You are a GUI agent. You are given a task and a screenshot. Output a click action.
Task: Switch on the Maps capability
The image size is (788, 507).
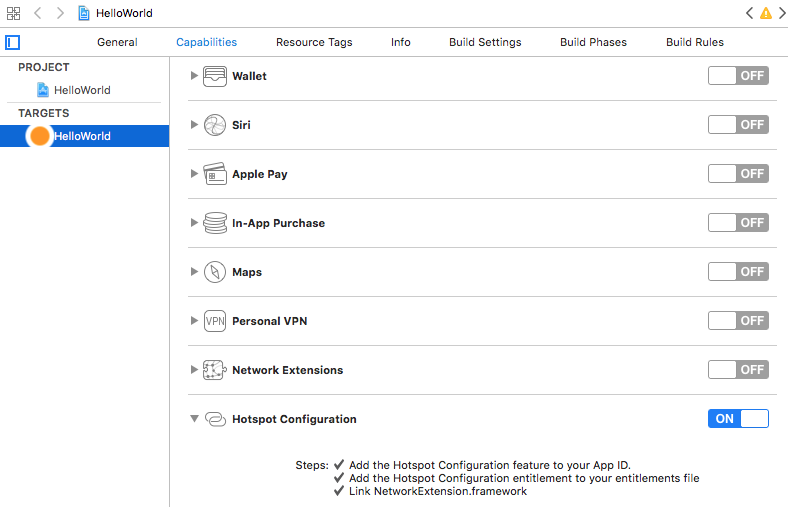(738, 272)
